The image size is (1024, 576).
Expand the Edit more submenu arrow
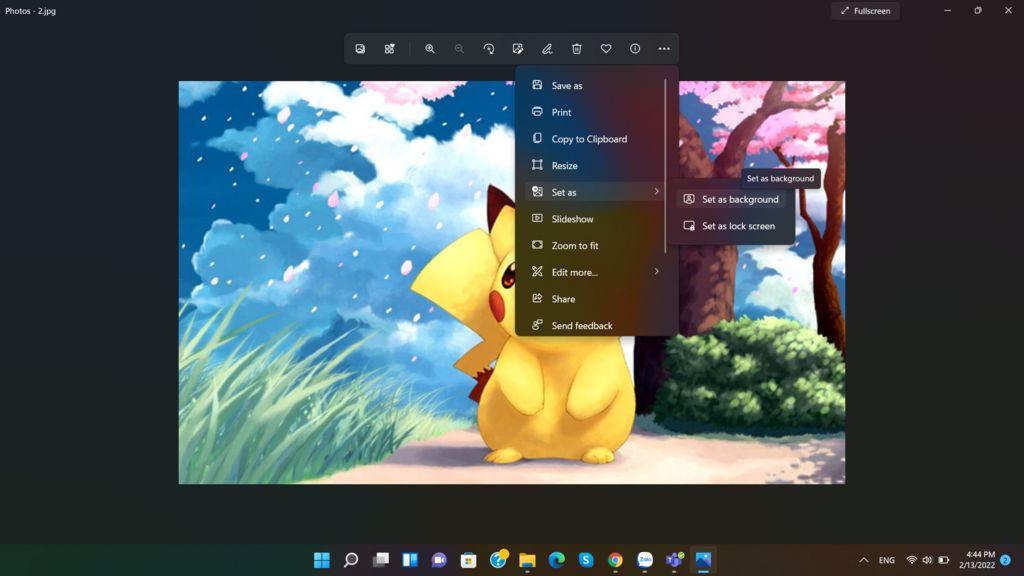pyautogui.click(x=656, y=272)
